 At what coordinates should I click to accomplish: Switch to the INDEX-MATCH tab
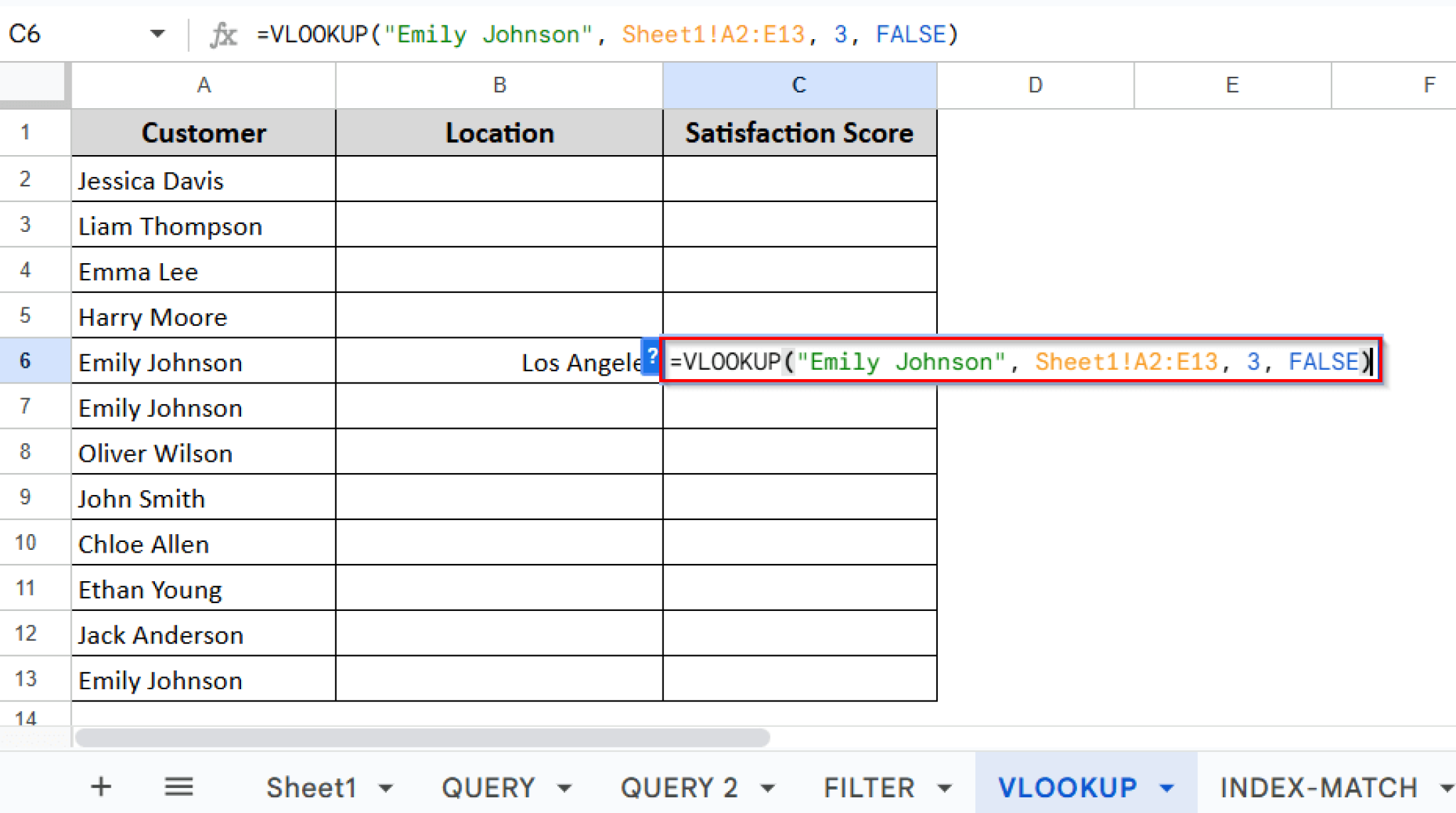(1319, 788)
